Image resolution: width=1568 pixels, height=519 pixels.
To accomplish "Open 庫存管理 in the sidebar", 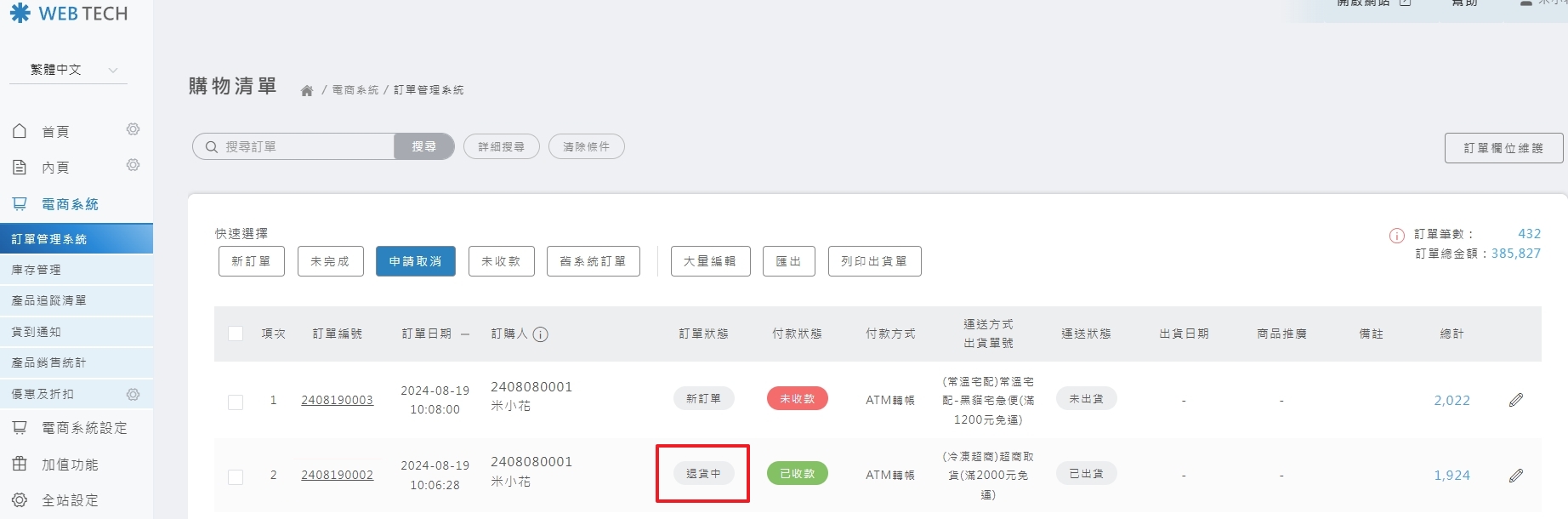I will 37,270.
